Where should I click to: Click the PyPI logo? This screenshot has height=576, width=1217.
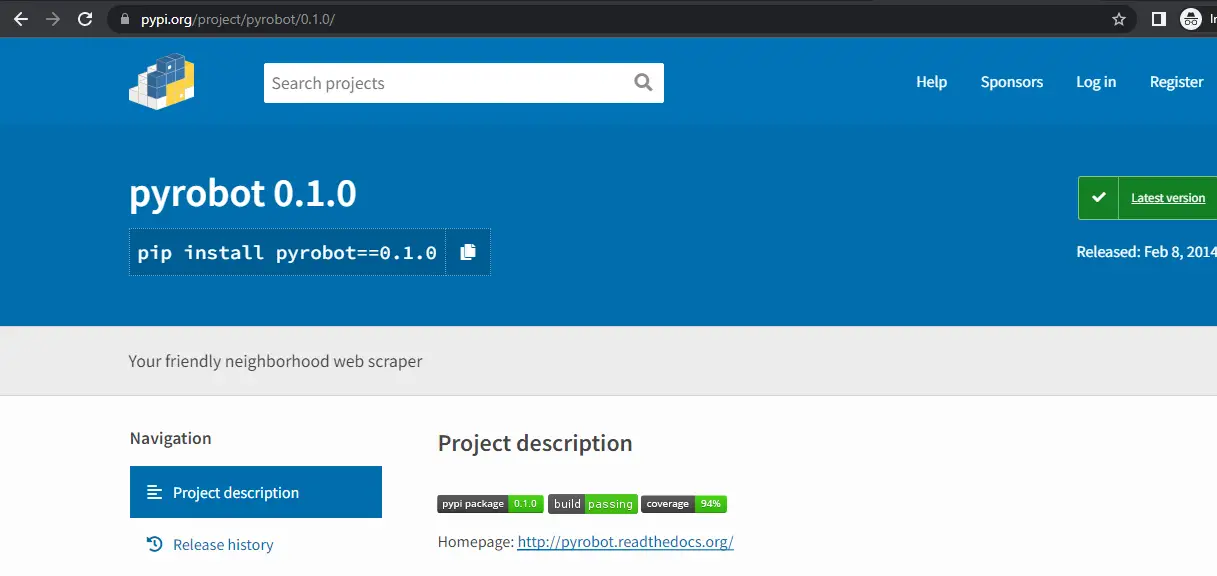coord(161,82)
